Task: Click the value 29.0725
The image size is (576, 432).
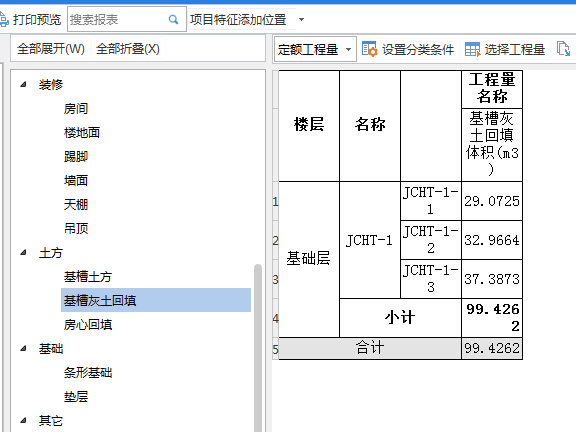Action: point(492,201)
